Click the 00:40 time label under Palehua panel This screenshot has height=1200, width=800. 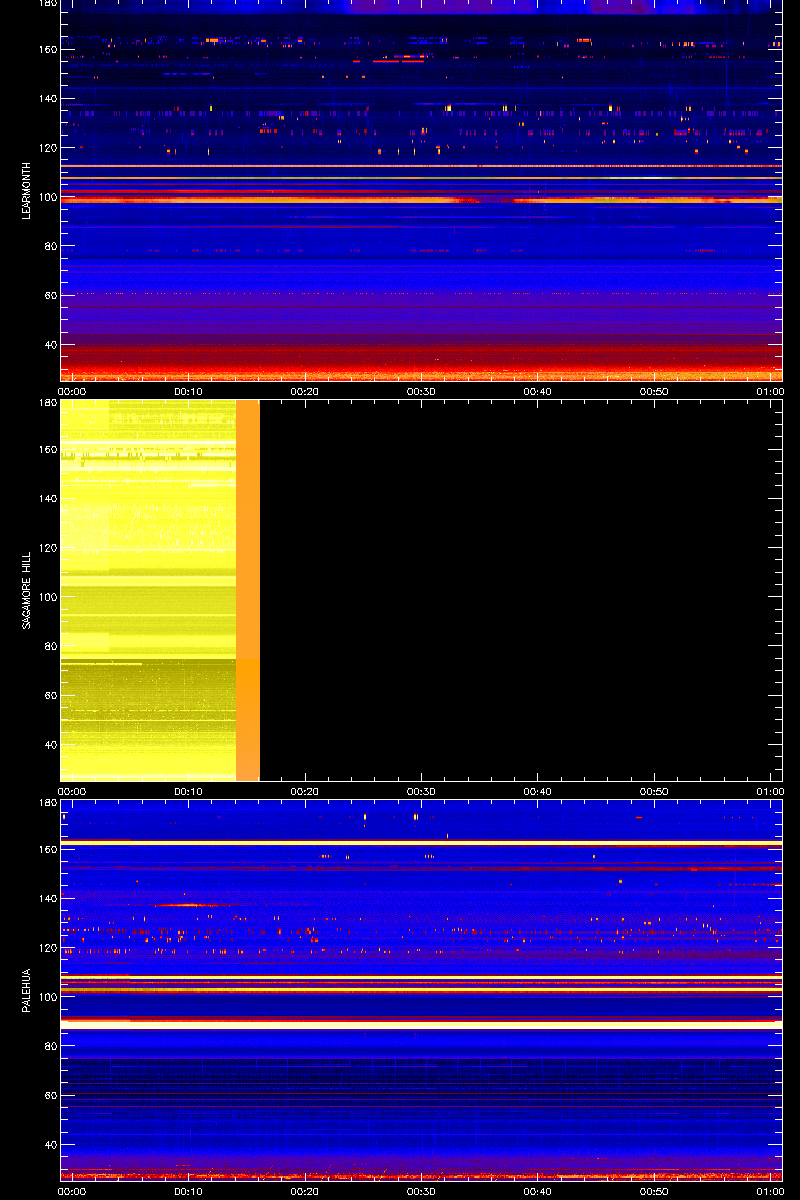pos(538,1192)
